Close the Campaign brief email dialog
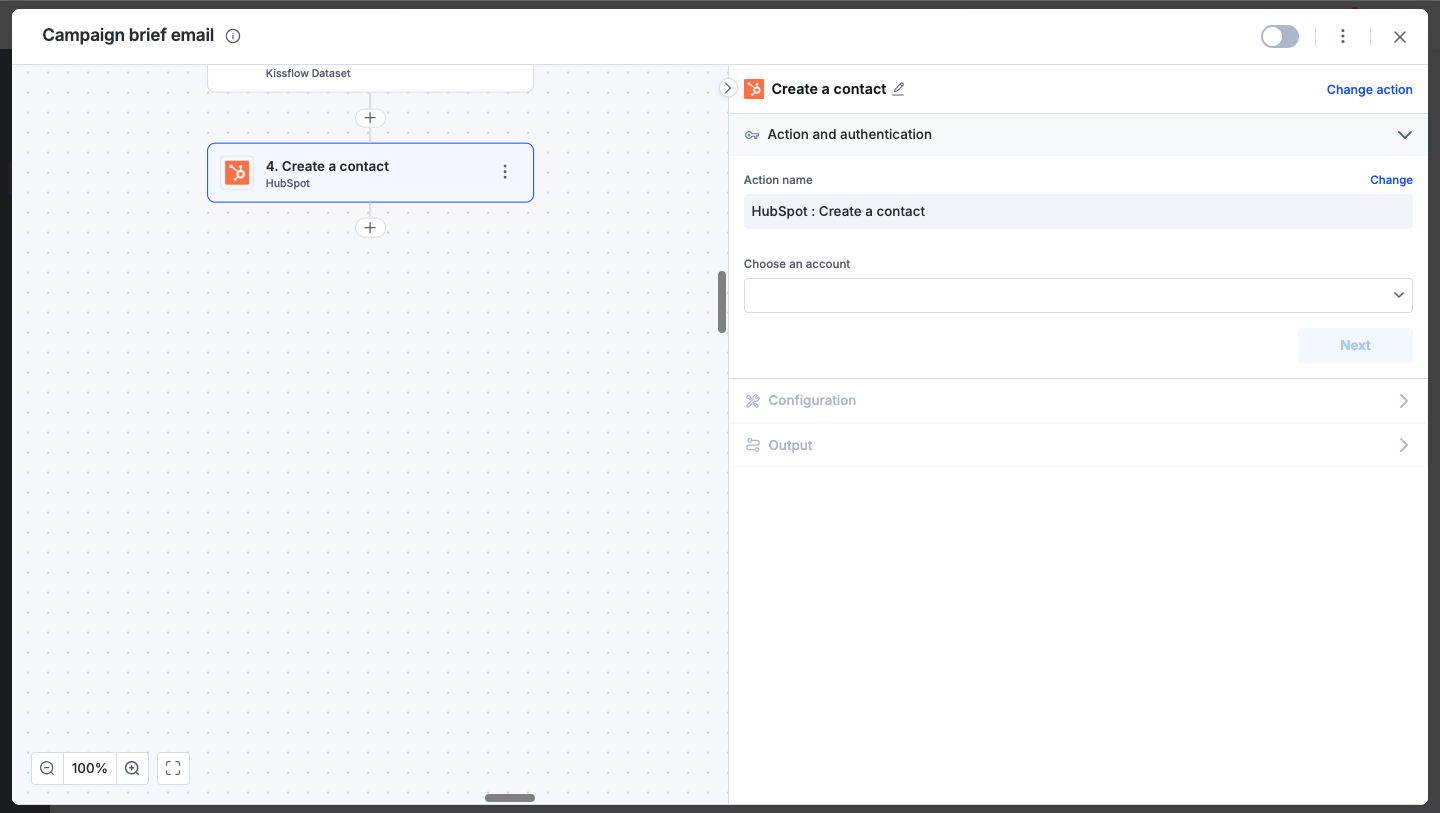This screenshot has width=1440, height=813. 1400,37
